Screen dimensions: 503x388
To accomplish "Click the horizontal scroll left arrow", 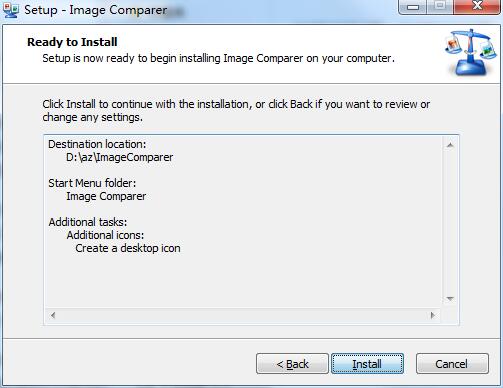I will (x=53, y=315).
